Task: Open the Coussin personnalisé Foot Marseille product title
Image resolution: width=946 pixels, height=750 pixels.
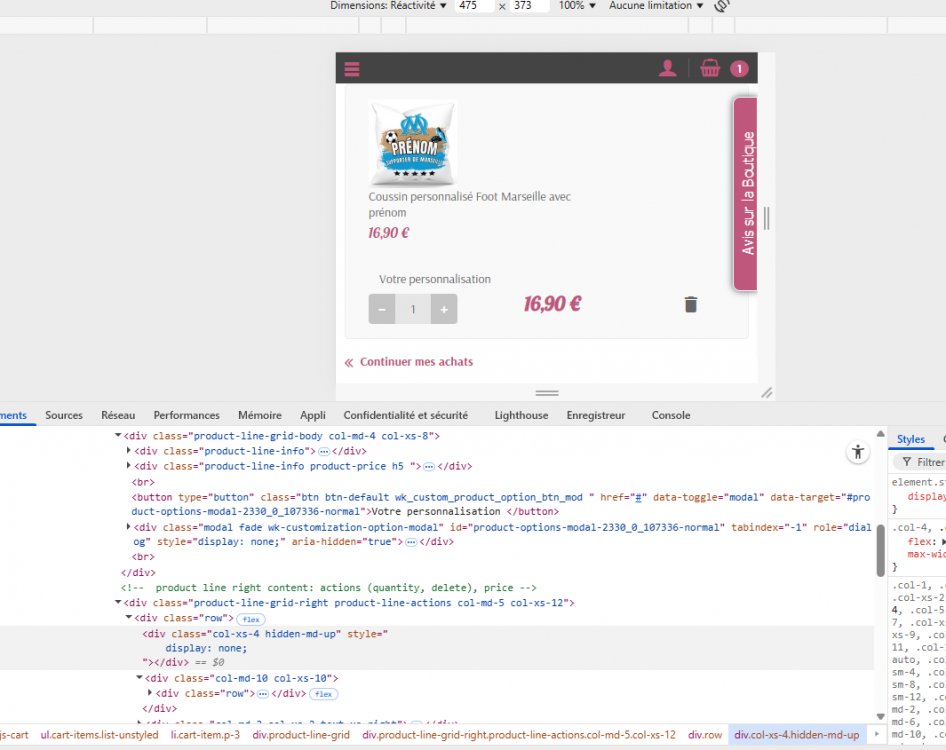Action: (x=469, y=205)
